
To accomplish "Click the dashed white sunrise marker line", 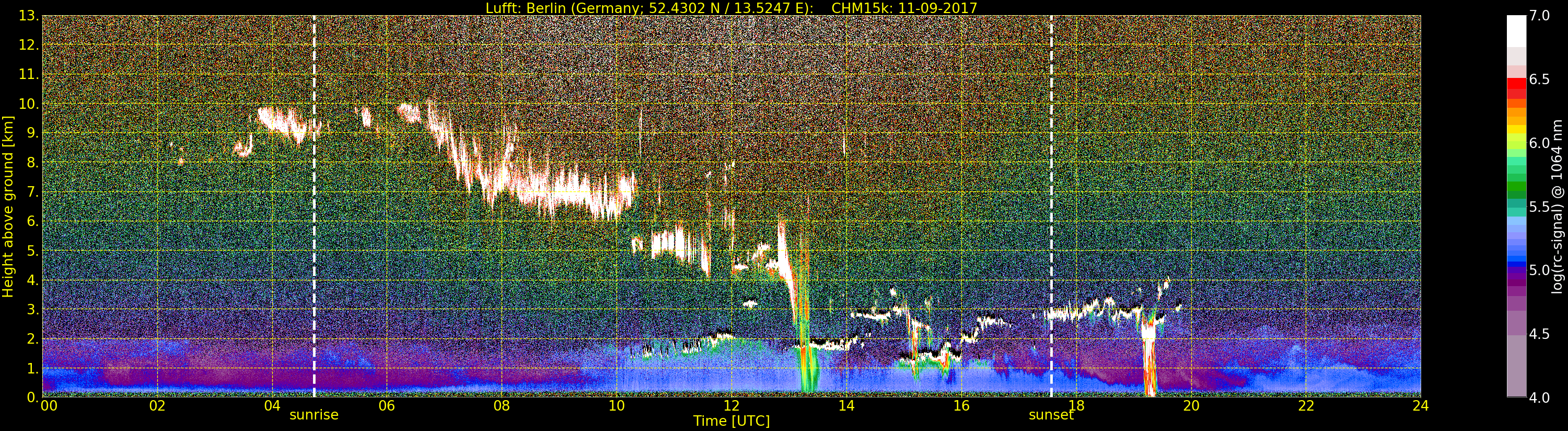I will click(314, 206).
